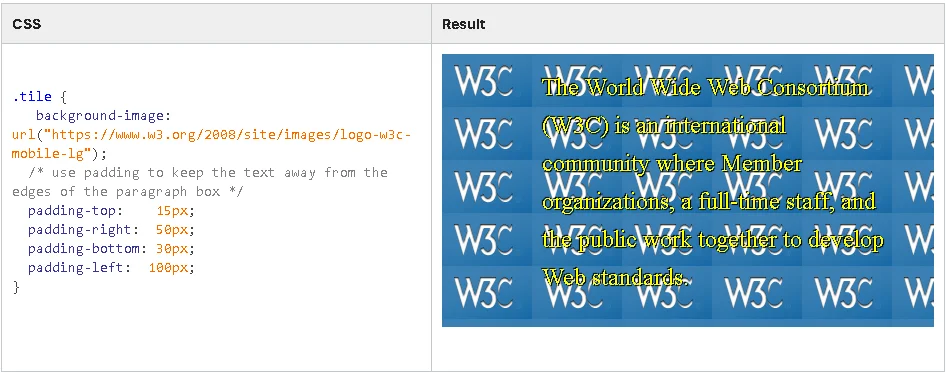Click the closing brace of the rule
Image resolution: width=946 pixels, height=372 pixels.
point(16,287)
